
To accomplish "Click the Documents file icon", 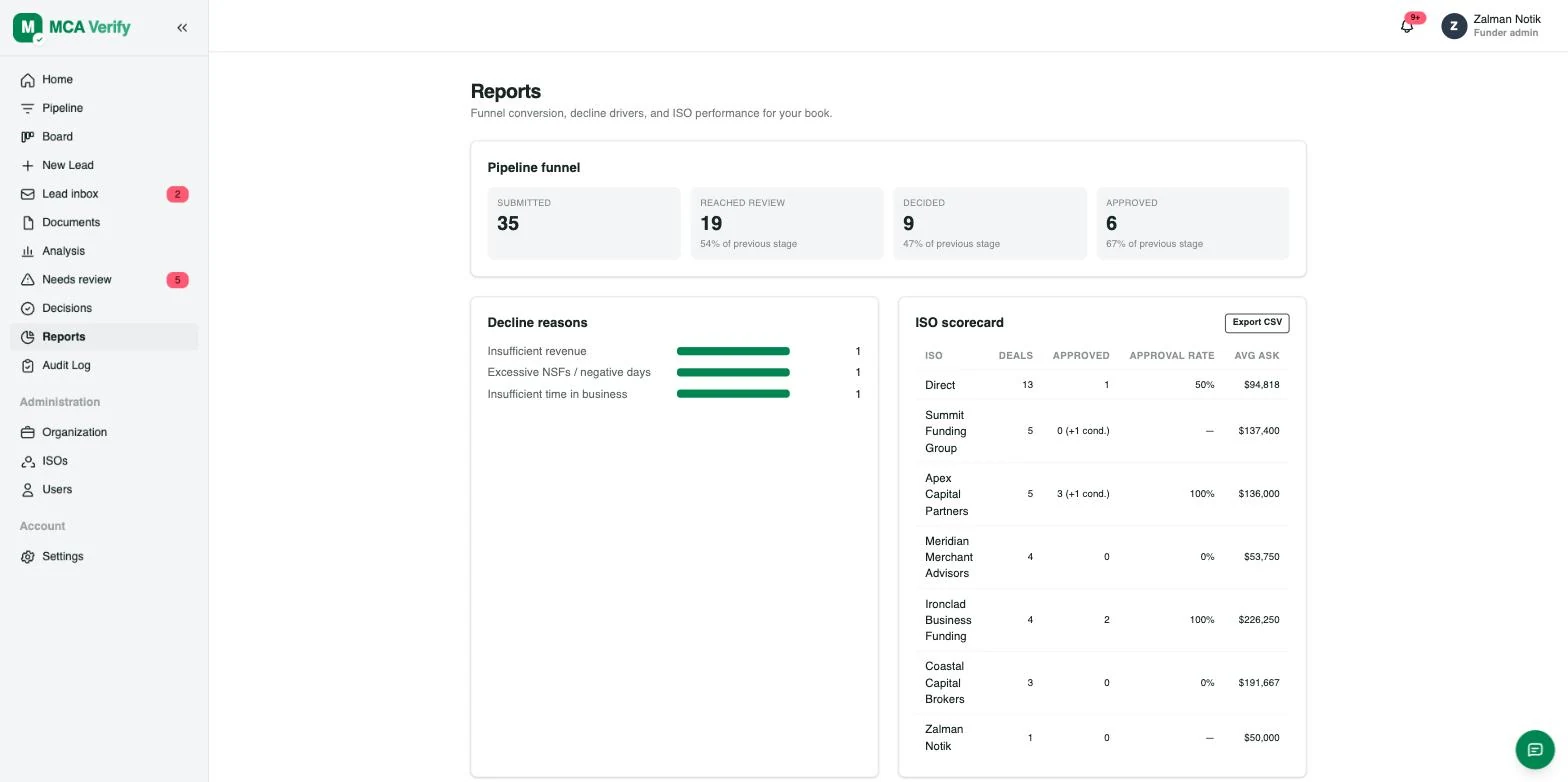I will pos(28,223).
